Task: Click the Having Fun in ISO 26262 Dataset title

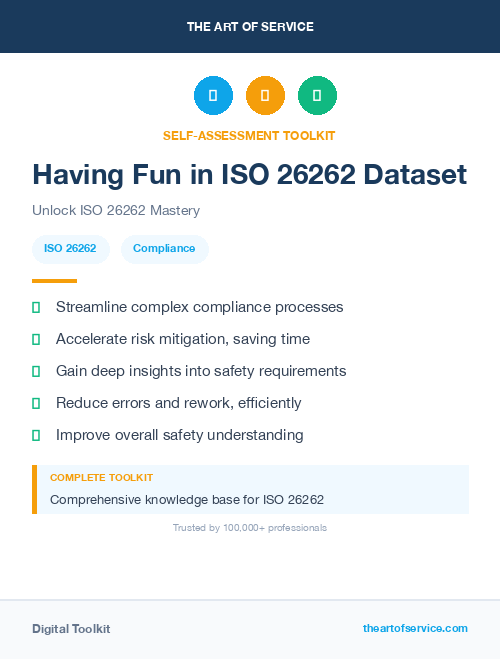Action: coord(250,174)
